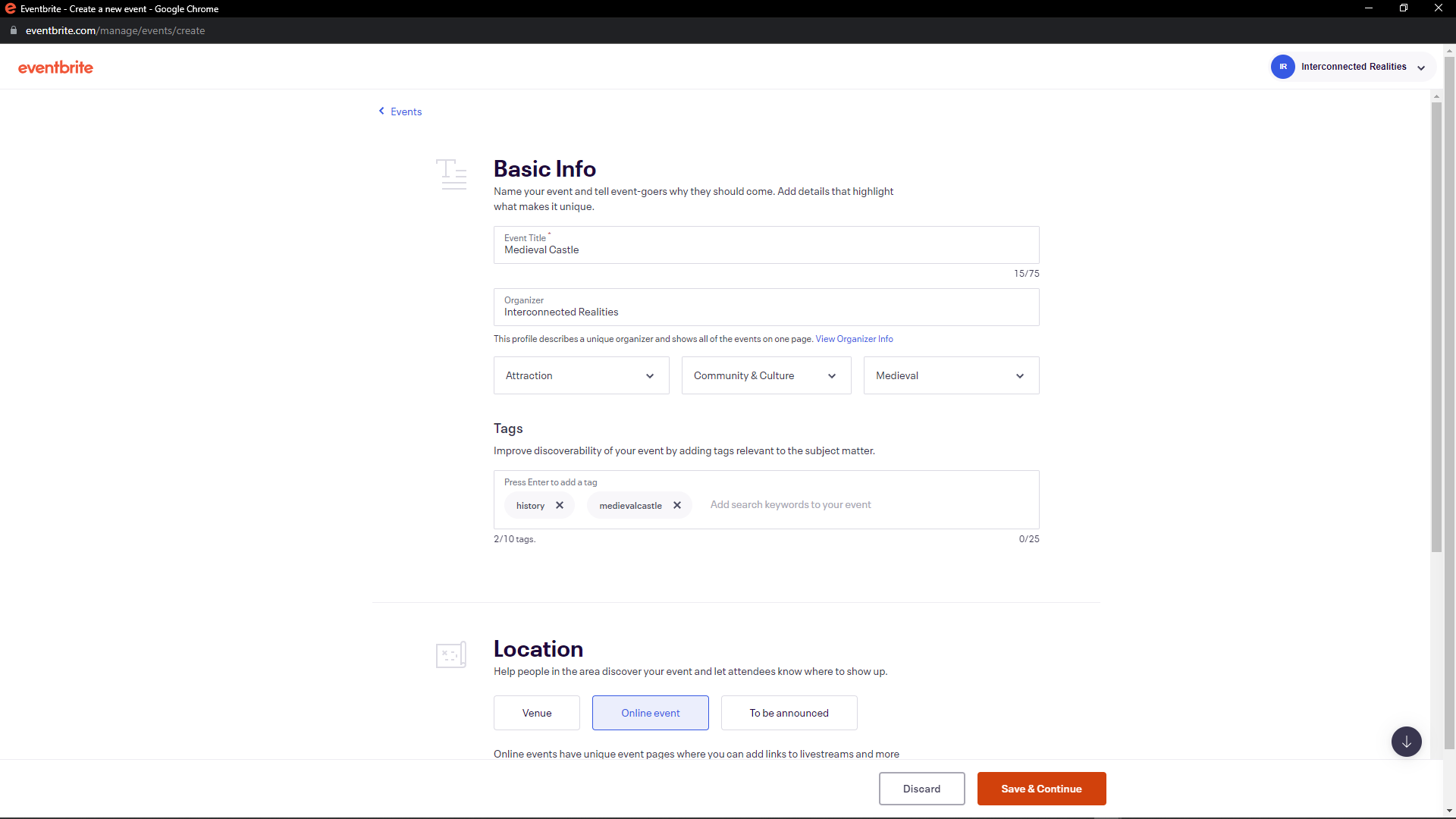Click the IR organizer avatar icon
The height and width of the screenshot is (819, 1456).
1282,66
